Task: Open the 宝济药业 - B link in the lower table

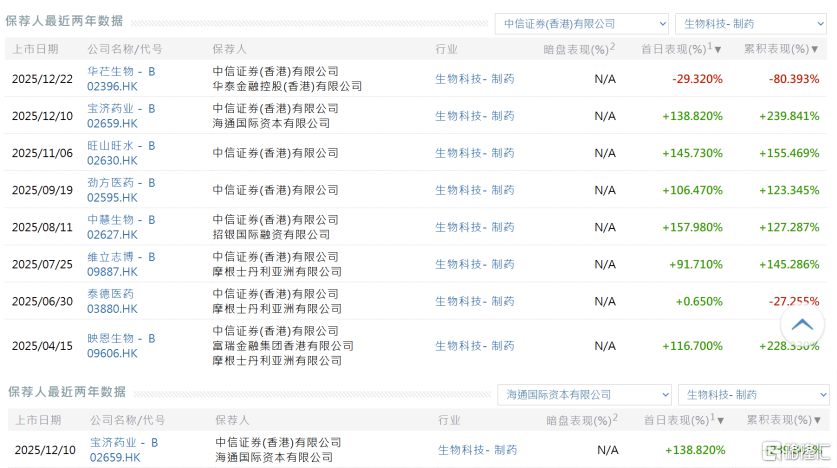Action: click(x=124, y=442)
